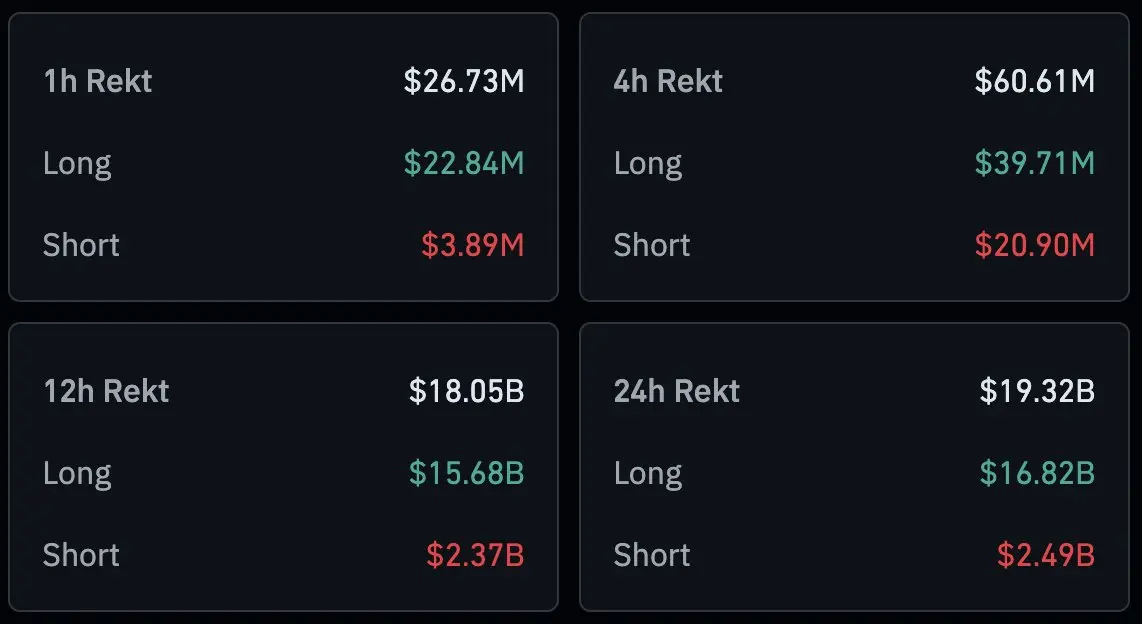1142x624 pixels.
Task: Click the 4h Rekt card title
Action: [x=667, y=81]
